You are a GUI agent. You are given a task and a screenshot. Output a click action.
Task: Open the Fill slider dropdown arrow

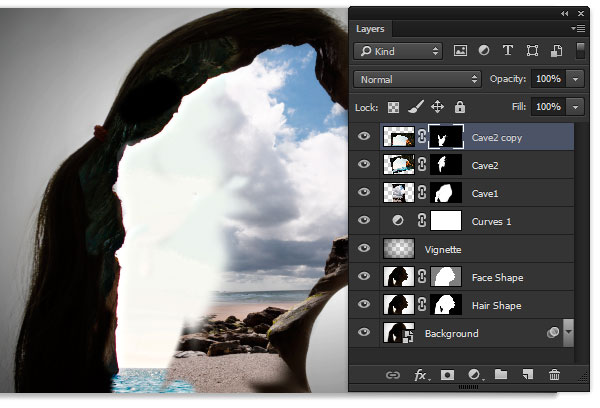click(575, 107)
